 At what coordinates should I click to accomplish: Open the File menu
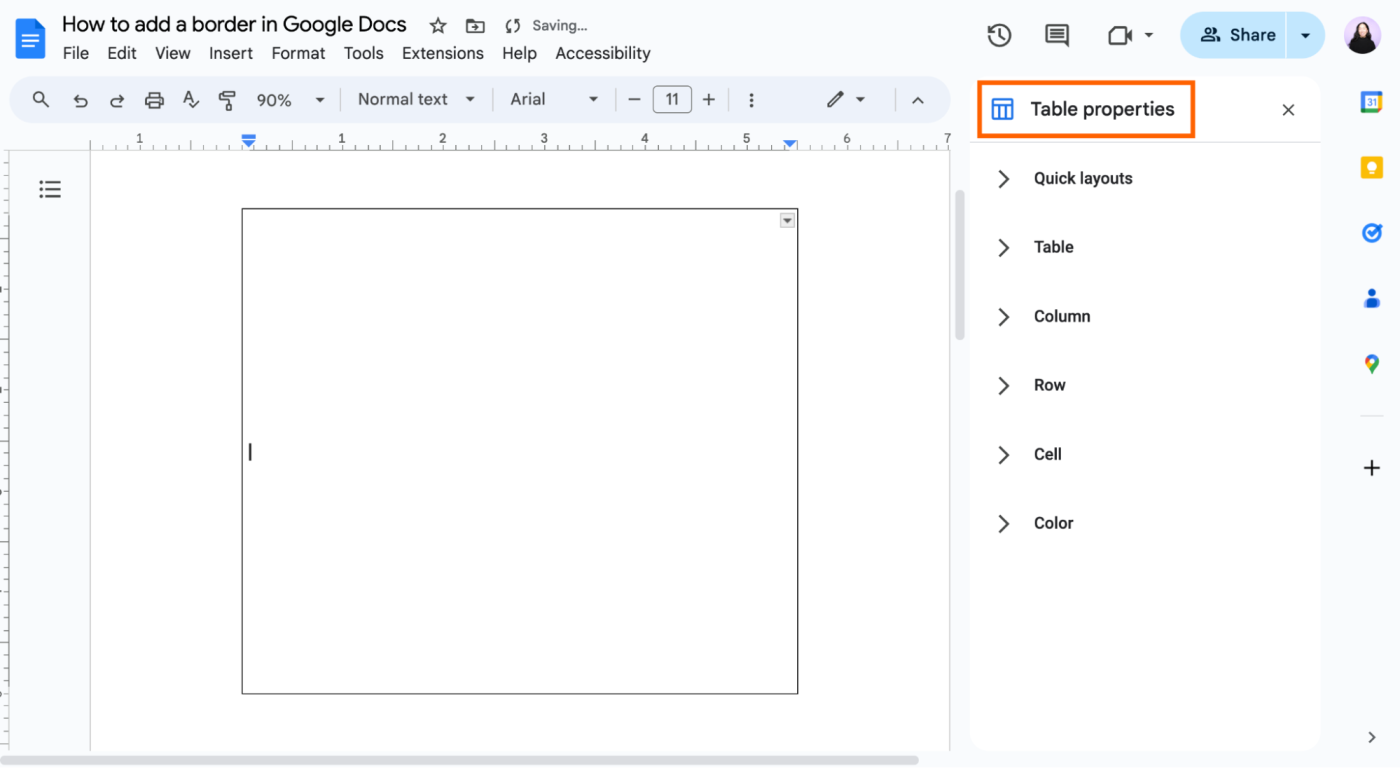pyautogui.click(x=76, y=53)
